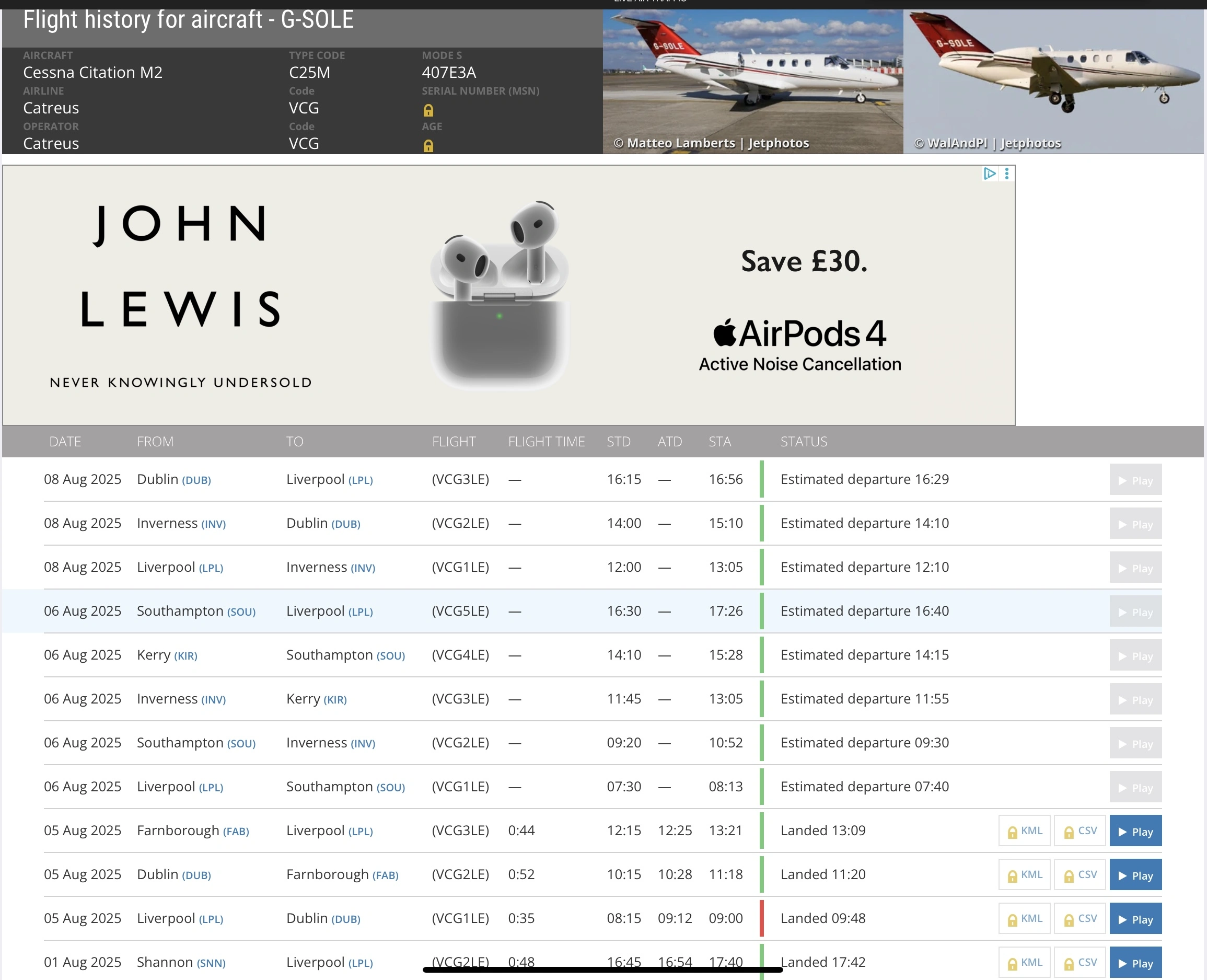The height and width of the screenshot is (980, 1207).
Task: Download CSV for Liverpool to Dublin 05 Aug flight
Action: 1080,918
